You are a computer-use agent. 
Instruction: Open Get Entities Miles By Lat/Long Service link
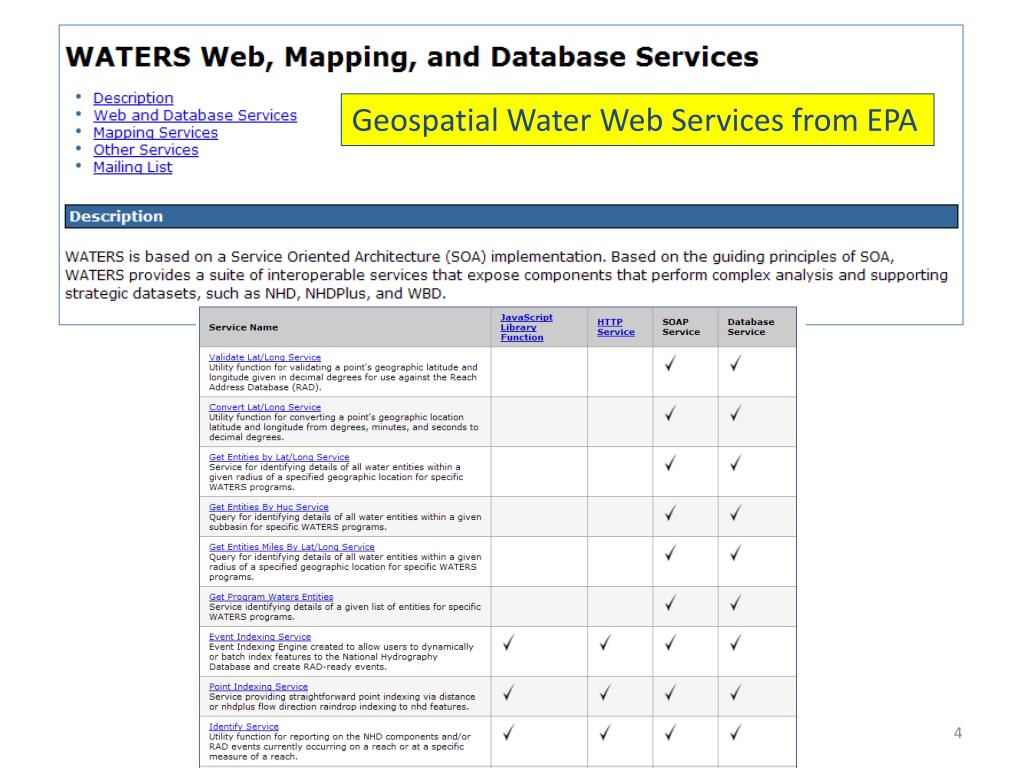pos(291,547)
